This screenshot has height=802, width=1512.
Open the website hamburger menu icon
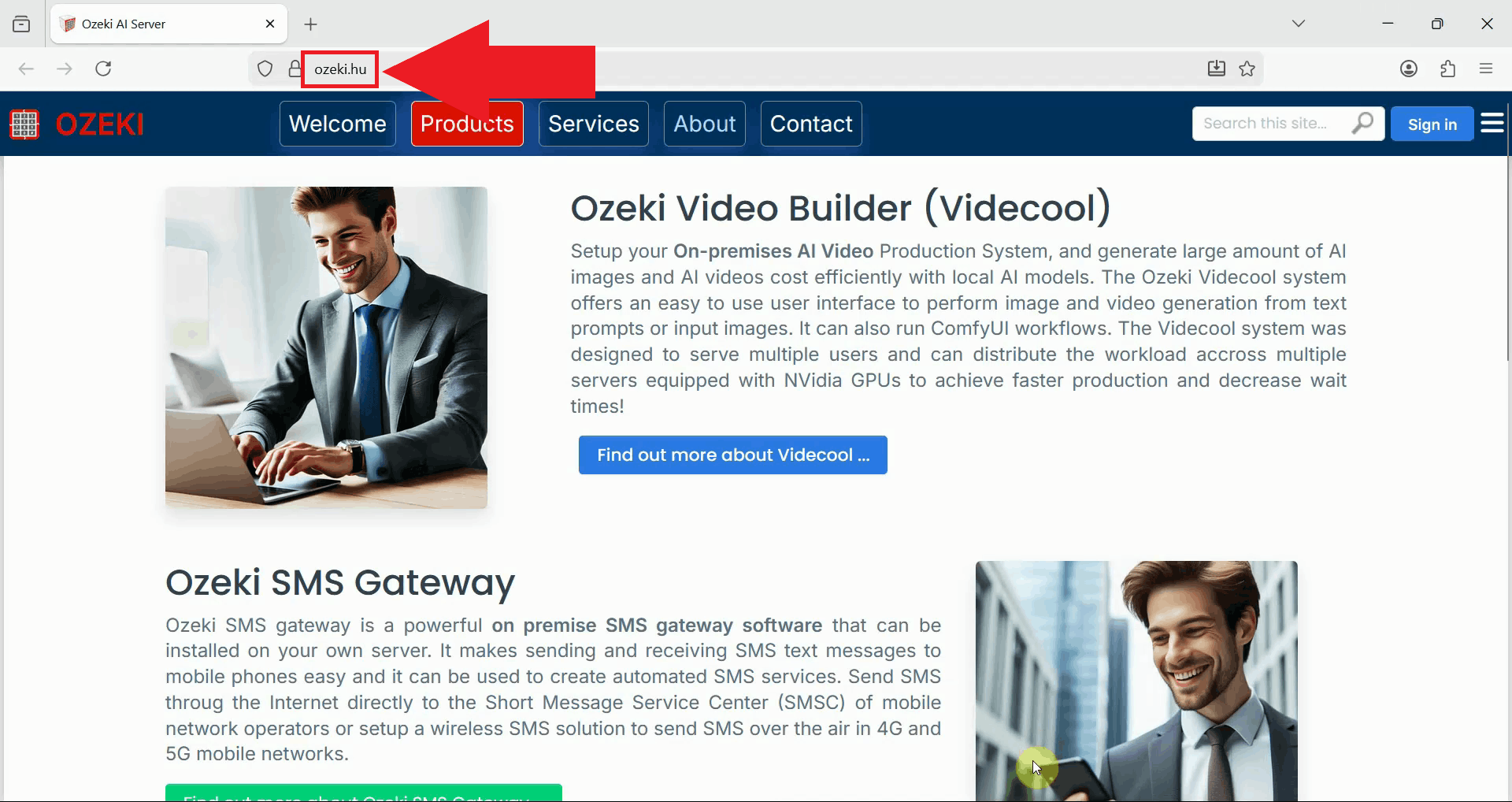(x=1492, y=123)
